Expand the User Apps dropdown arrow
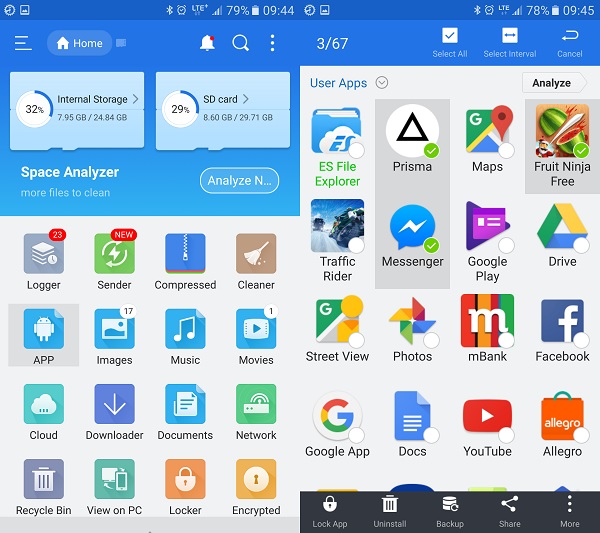Screen dimensions: 600x533 coord(382,83)
